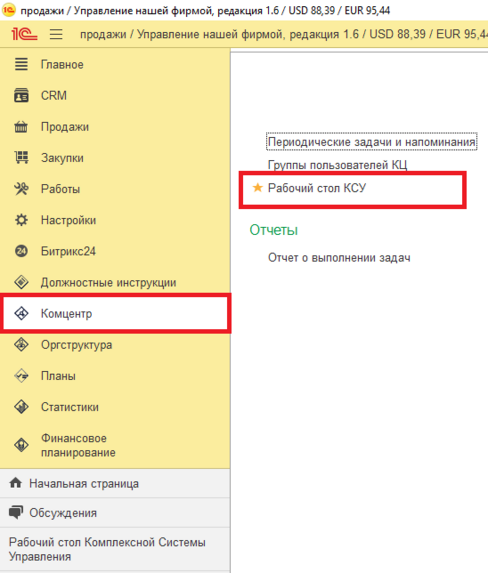The image size is (488, 573).
Task: Click the Настройки gear icon
Action: (x=21, y=220)
